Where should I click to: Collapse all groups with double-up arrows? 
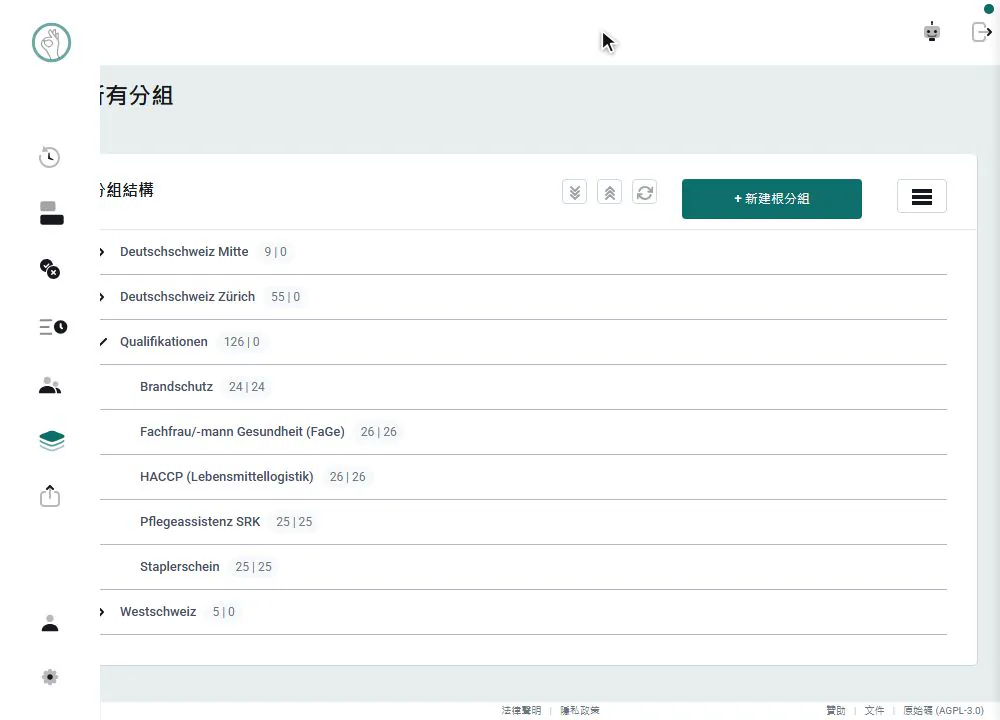coord(610,192)
